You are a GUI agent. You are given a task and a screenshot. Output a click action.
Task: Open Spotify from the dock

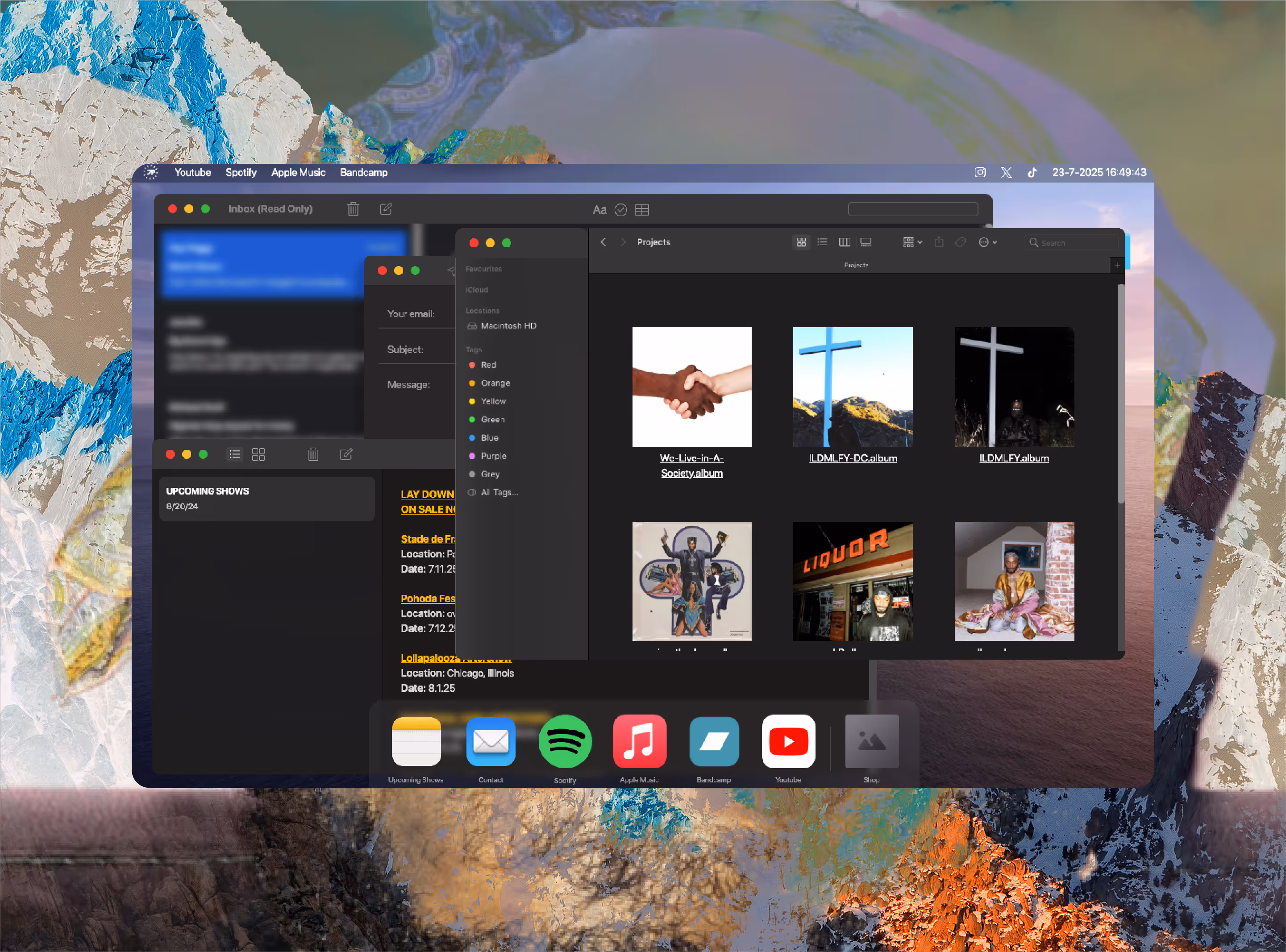tap(565, 742)
